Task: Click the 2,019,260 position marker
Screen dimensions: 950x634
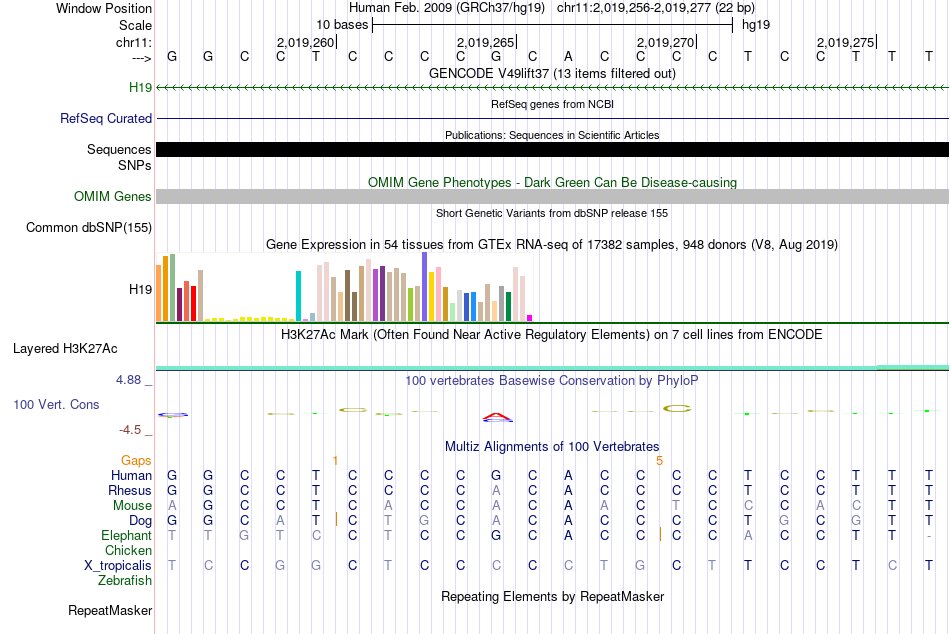Action: pyautogui.click(x=305, y=42)
